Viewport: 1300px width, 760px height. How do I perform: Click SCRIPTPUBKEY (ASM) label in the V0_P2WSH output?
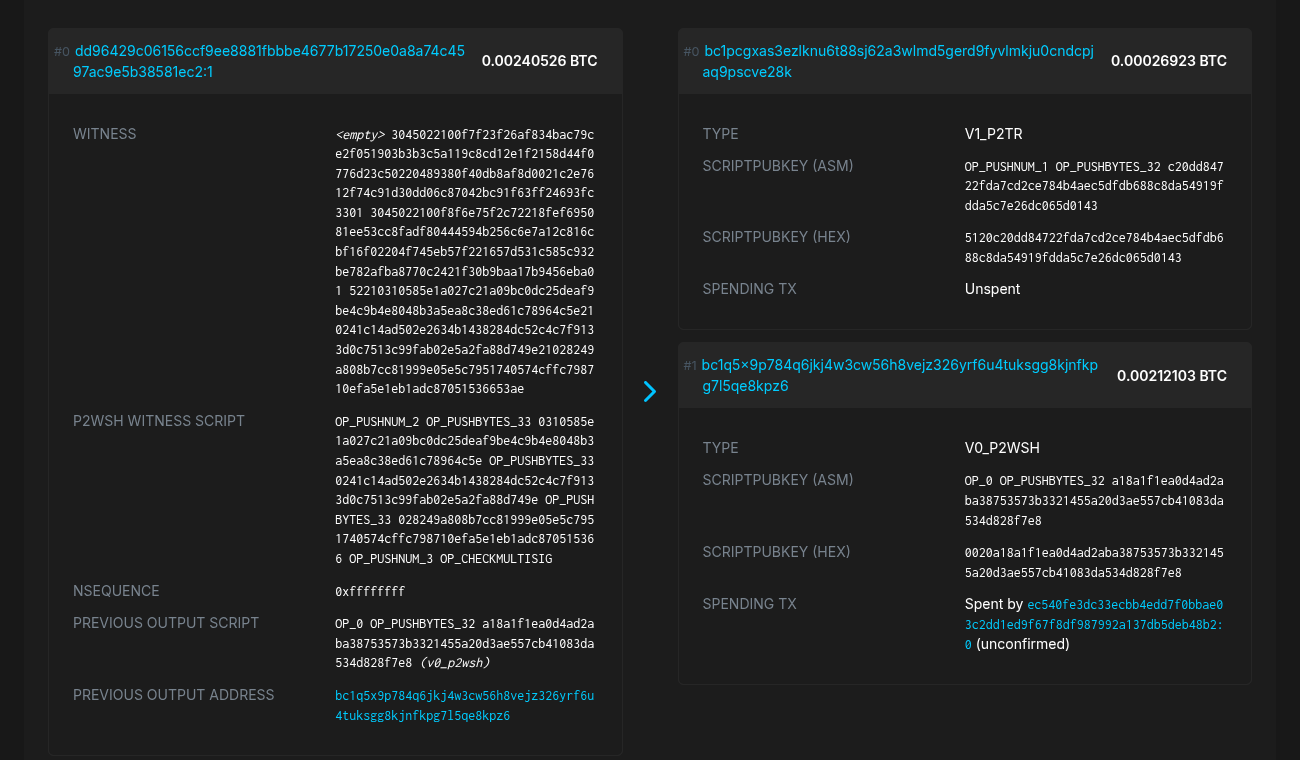point(778,480)
